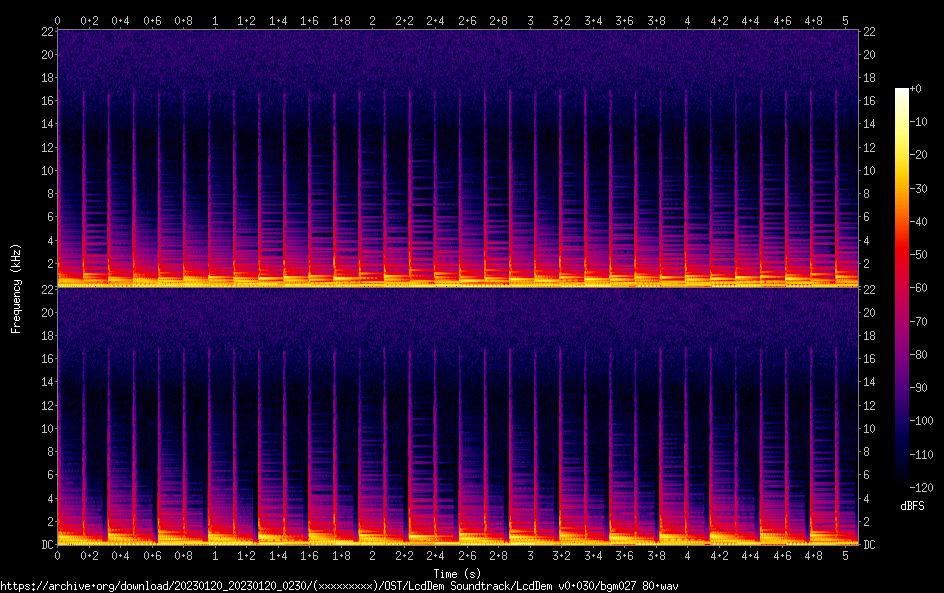Select the 0.2 mark on the bottom time axis
Image resolution: width=944 pixels, height=593 pixels.
(89, 554)
